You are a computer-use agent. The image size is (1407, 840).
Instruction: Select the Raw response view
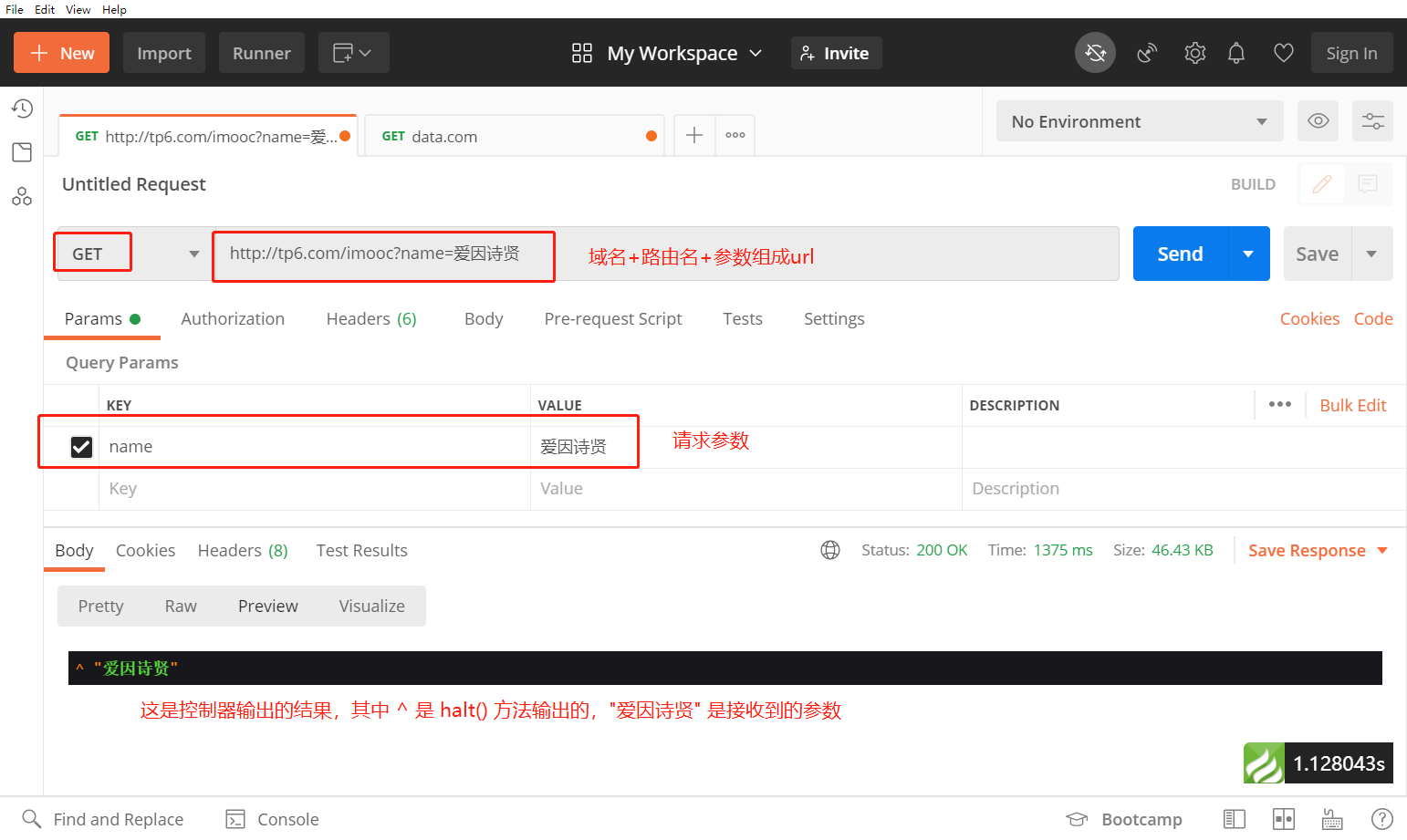[x=181, y=606]
